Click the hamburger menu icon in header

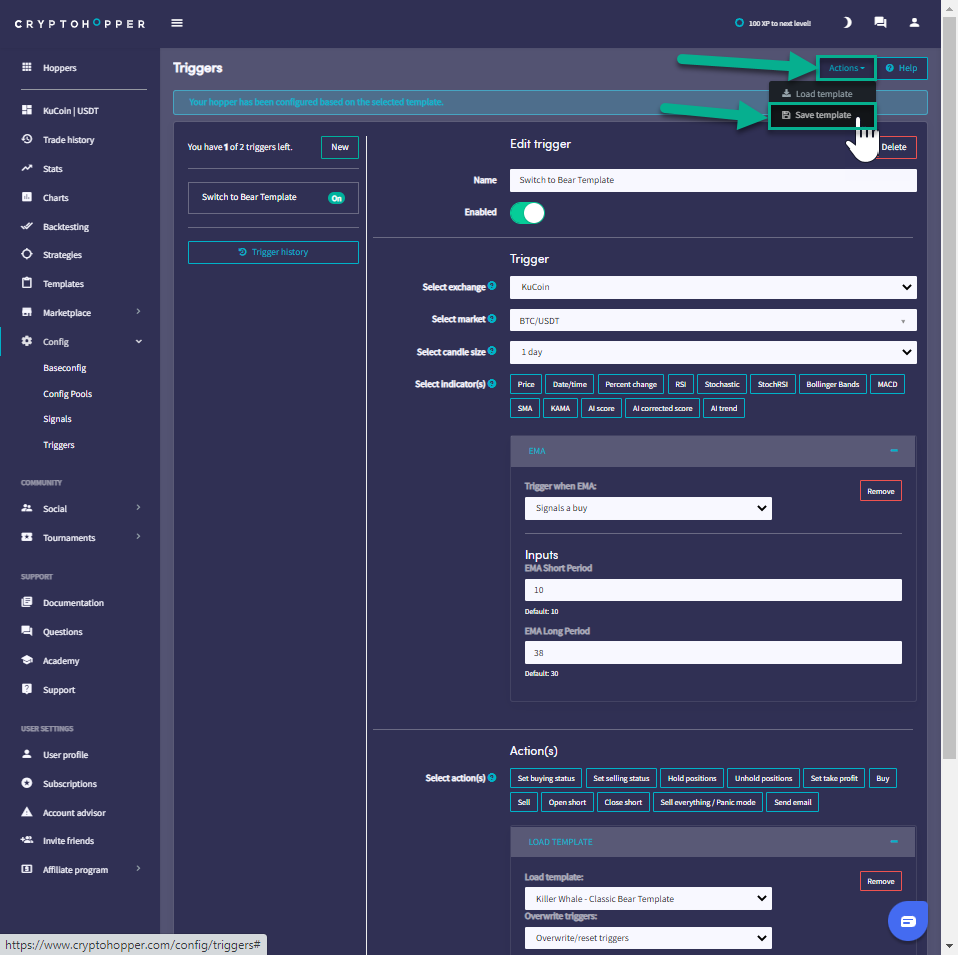pyautogui.click(x=177, y=23)
